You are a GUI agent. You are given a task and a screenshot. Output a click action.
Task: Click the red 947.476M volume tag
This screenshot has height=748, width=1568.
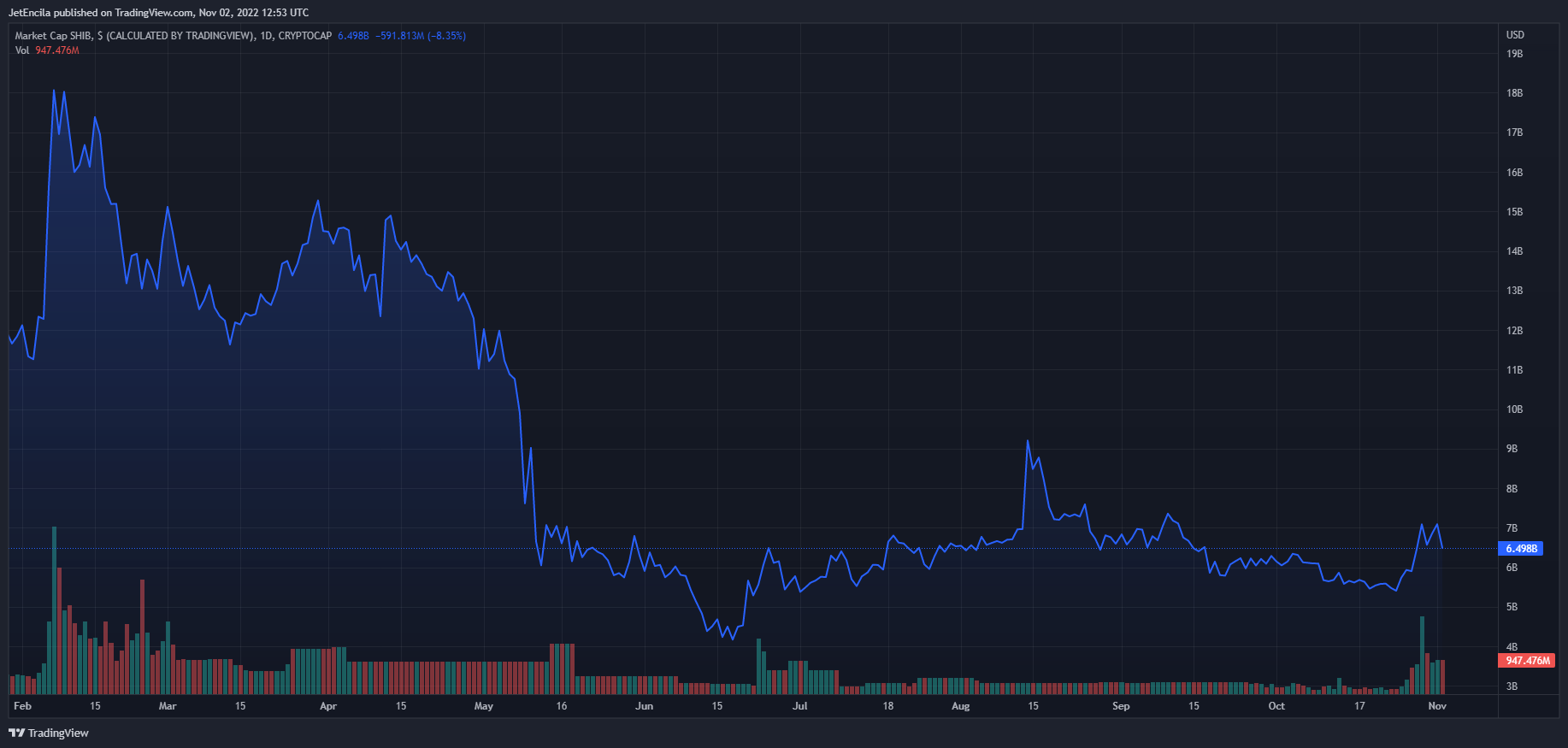(1527, 661)
